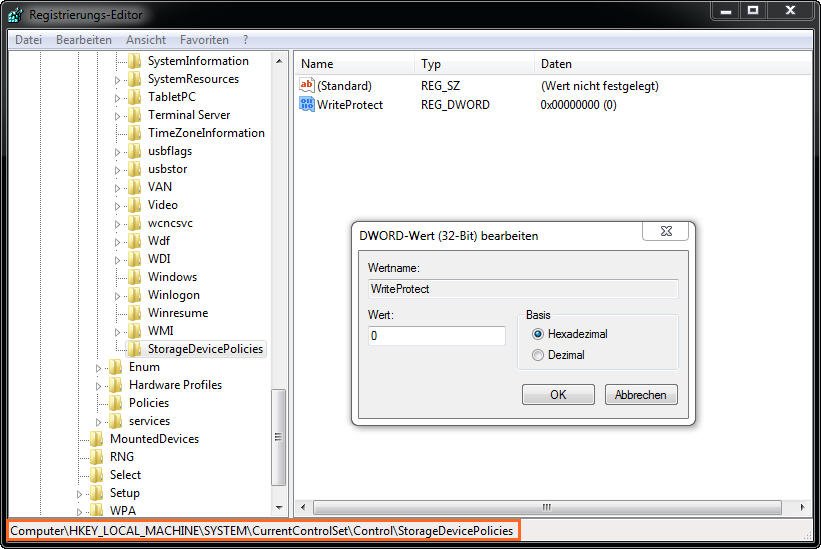Click the Video folder icon
The image size is (821, 549).
tap(135, 205)
